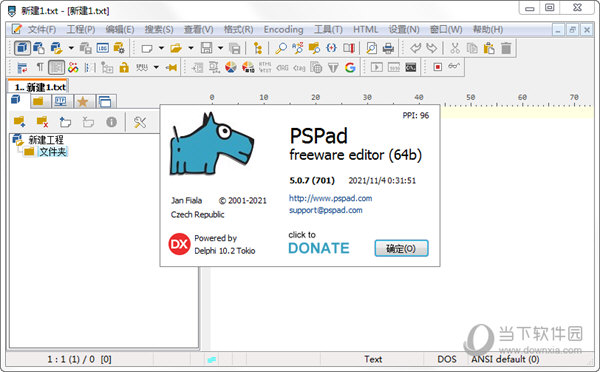Click the red macro record icon

[438, 67]
